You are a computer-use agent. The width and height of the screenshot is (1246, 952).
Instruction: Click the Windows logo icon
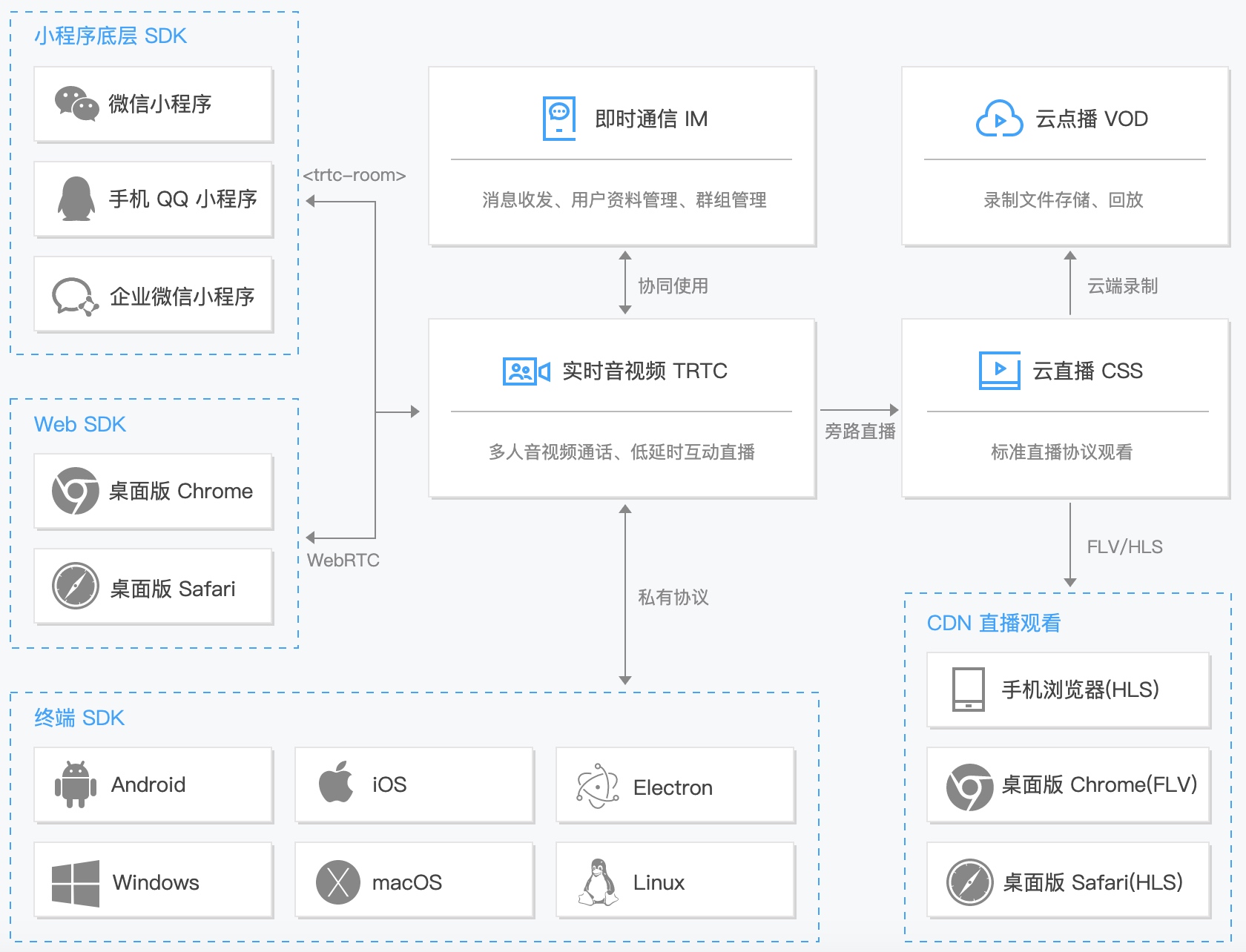[76, 883]
